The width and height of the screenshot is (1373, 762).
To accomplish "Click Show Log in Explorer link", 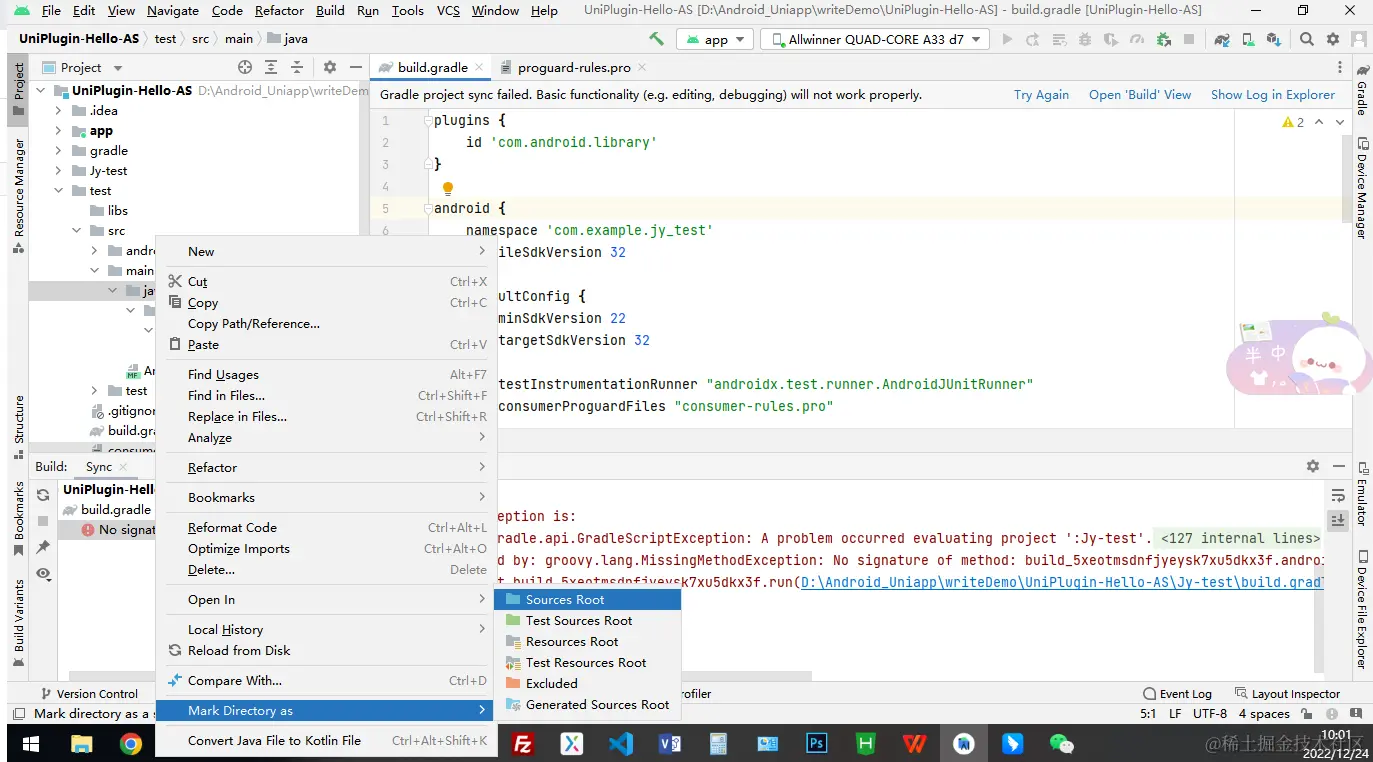I will 1272,94.
